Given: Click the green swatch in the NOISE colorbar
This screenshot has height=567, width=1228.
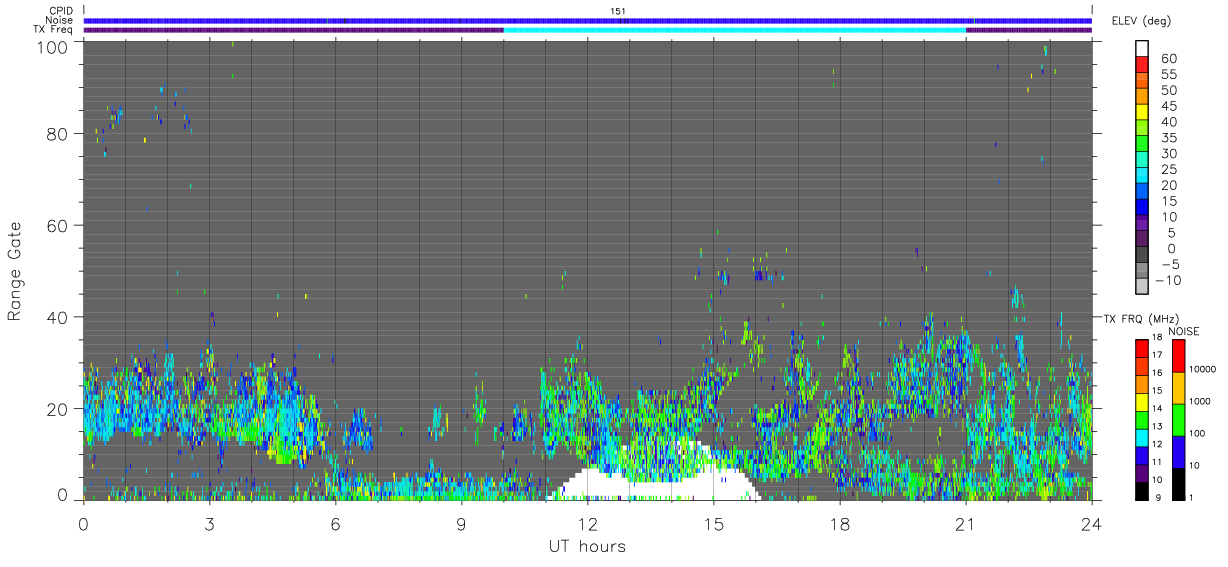Looking at the screenshot, I should point(1178,420).
